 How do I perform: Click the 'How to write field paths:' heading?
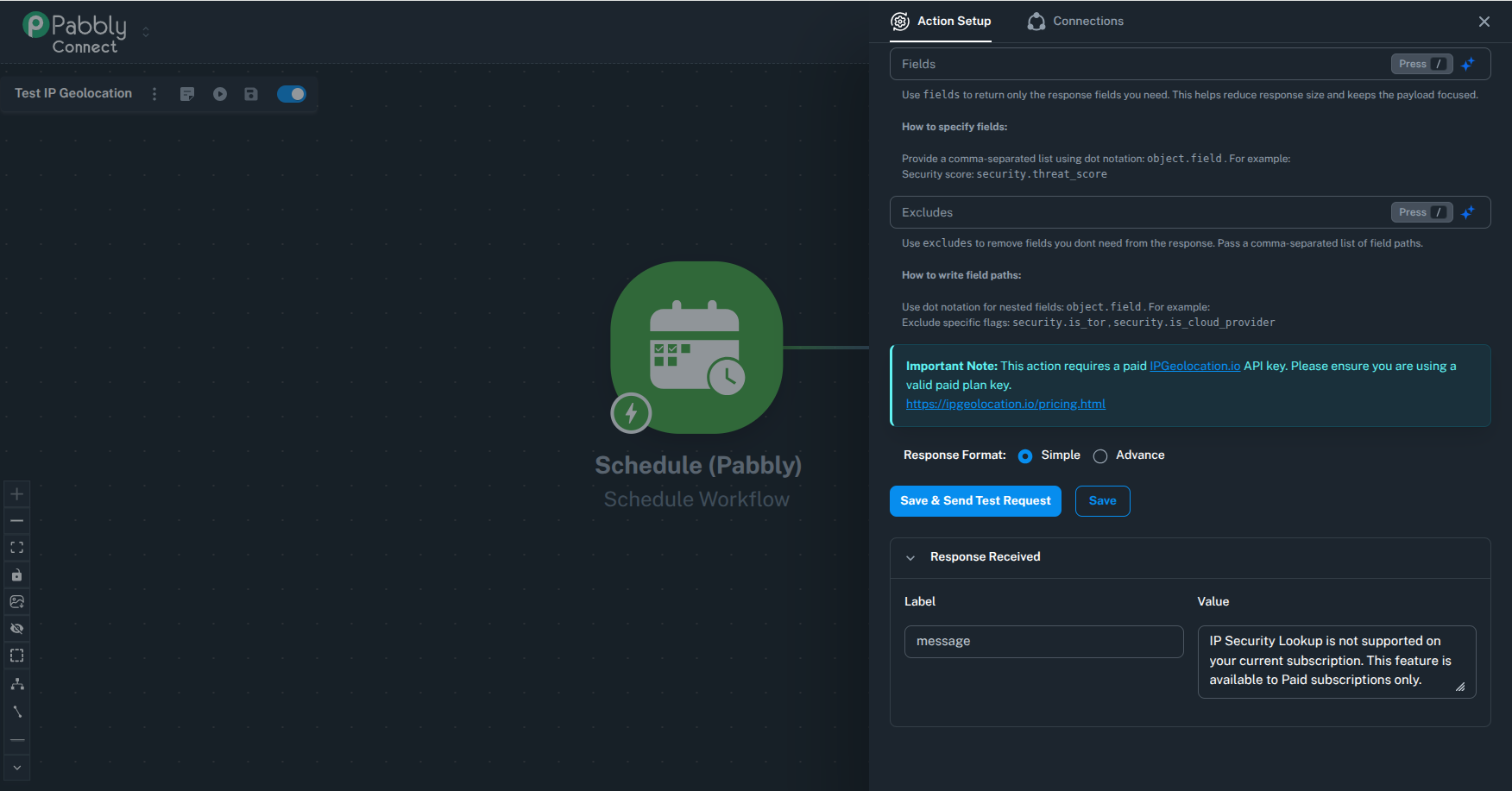click(961, 275)
